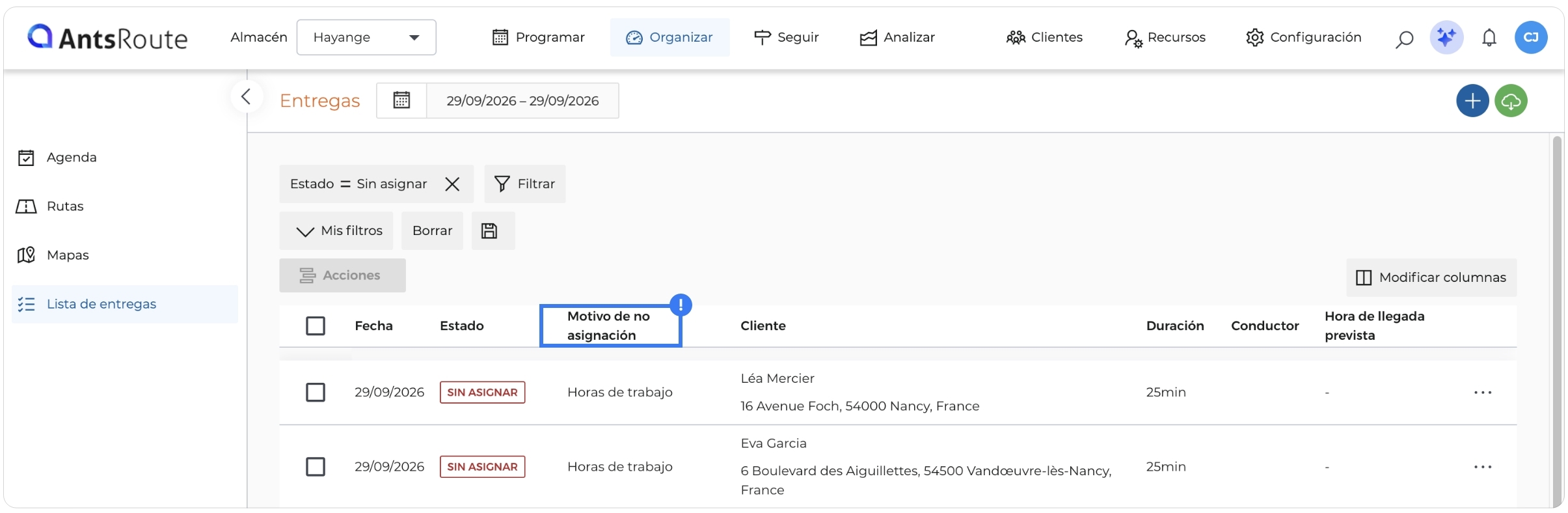
Task: Click client name Léa Mercier
Action: tap(777, 378)
